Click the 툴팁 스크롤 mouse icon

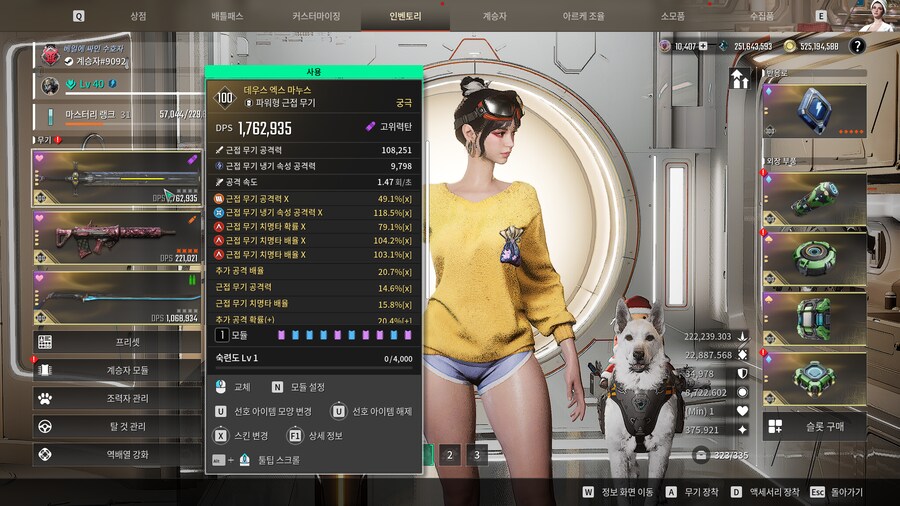(x=244, y=460)
